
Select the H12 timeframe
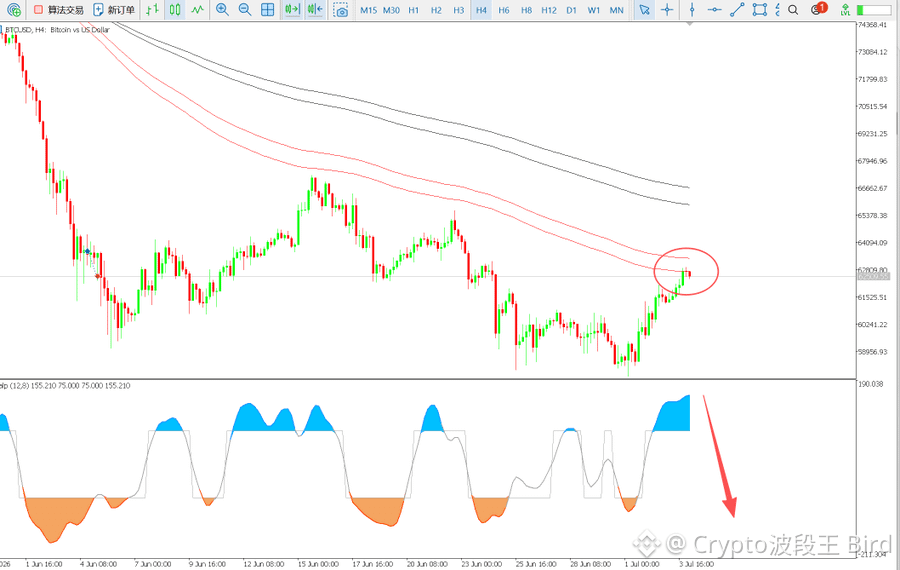pyautogui.click(x=549, y=10)
